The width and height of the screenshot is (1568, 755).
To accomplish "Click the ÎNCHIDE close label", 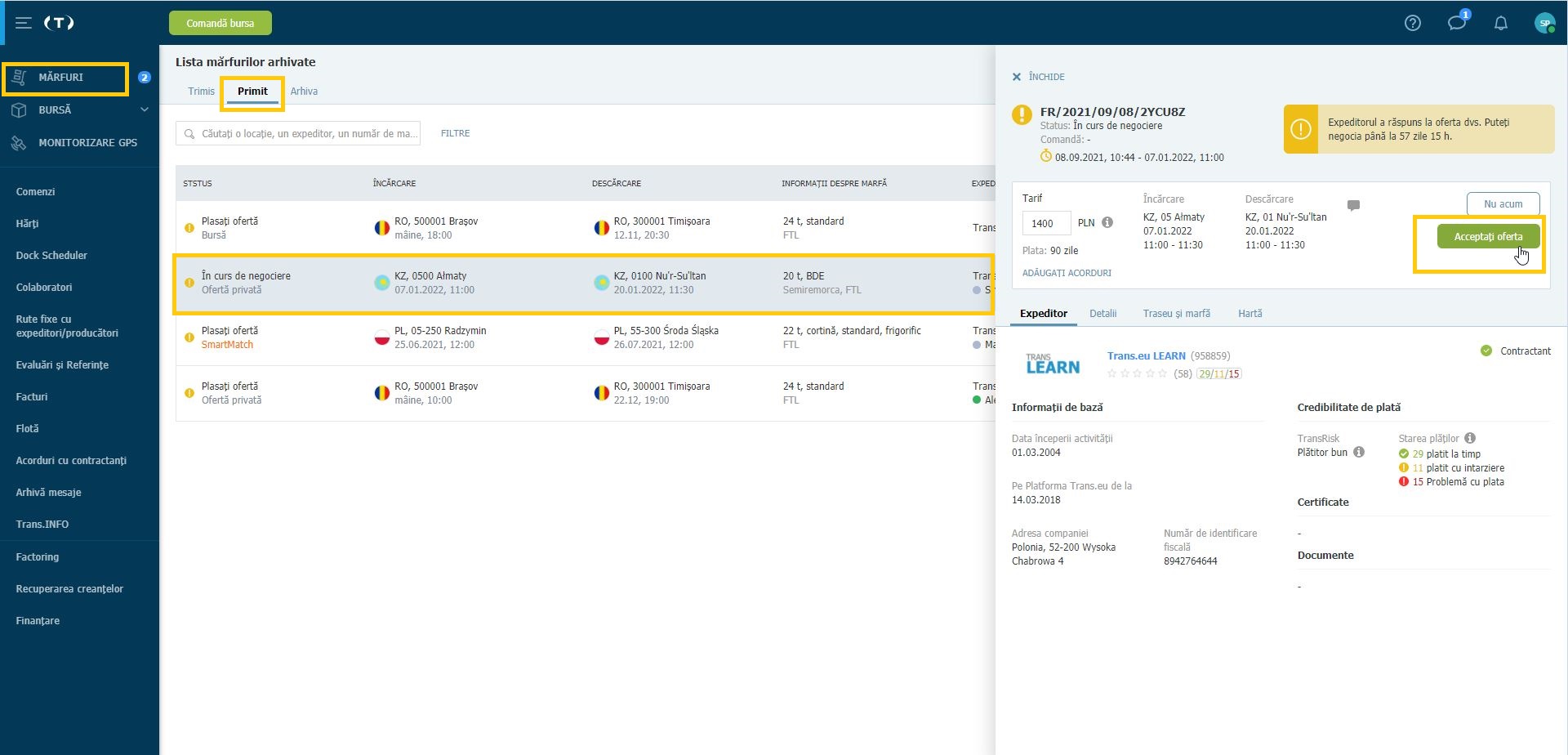I will tap(1046, 77).
